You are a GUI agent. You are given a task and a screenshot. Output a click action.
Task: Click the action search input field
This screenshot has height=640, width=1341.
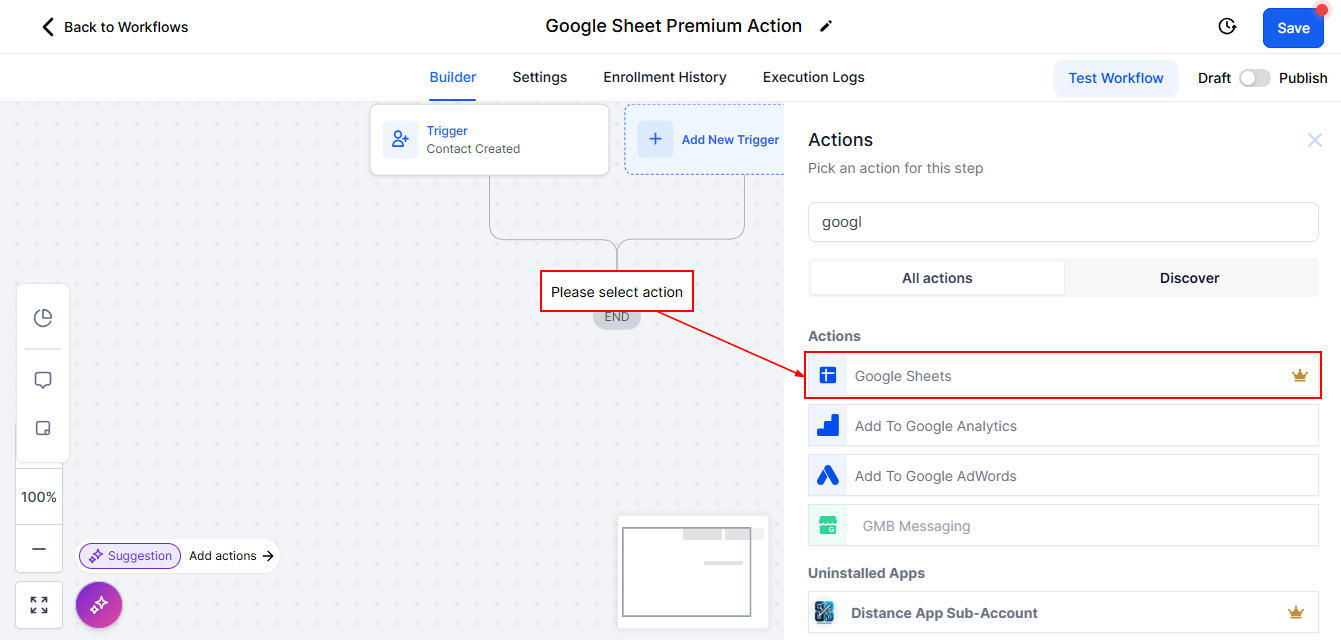(x=1062, y=222)
